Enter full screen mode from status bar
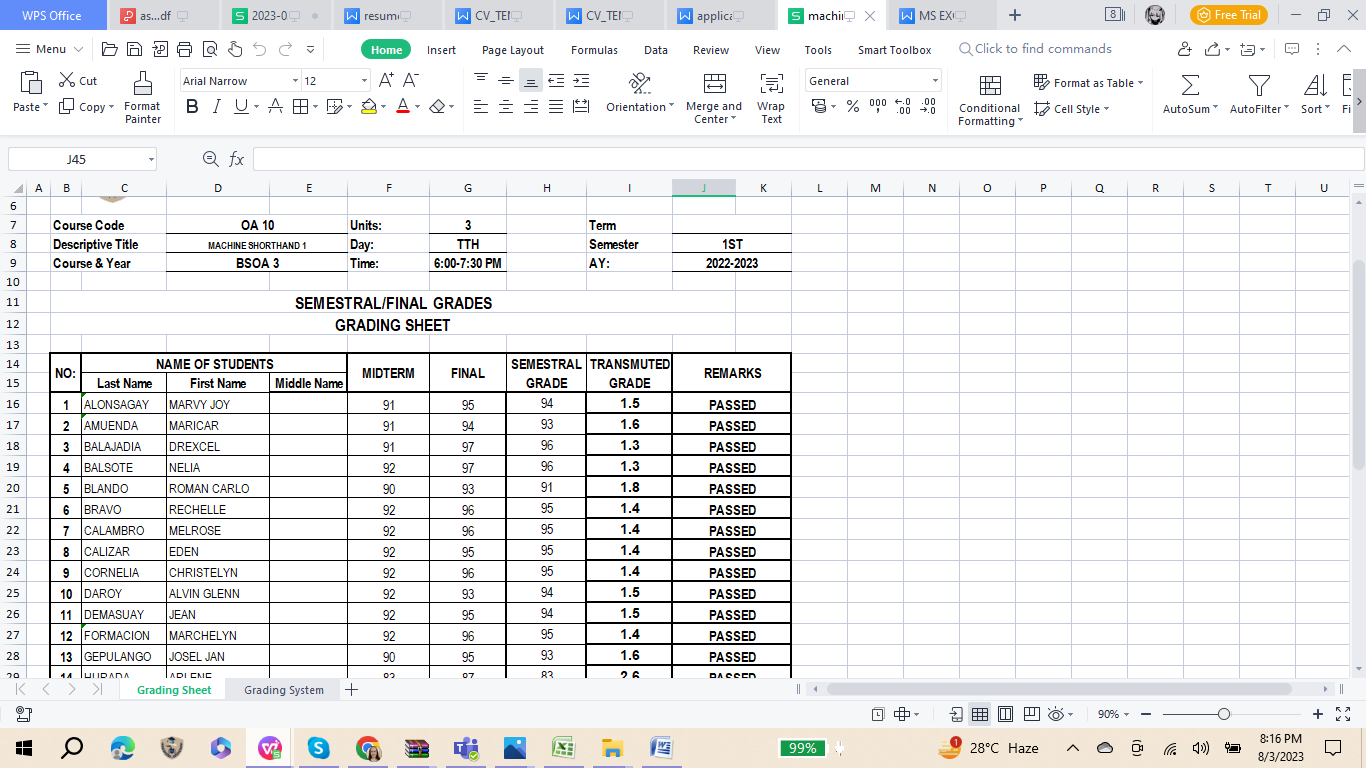1366x768 pixels. pyautogui.click(x=1343, y=715)
